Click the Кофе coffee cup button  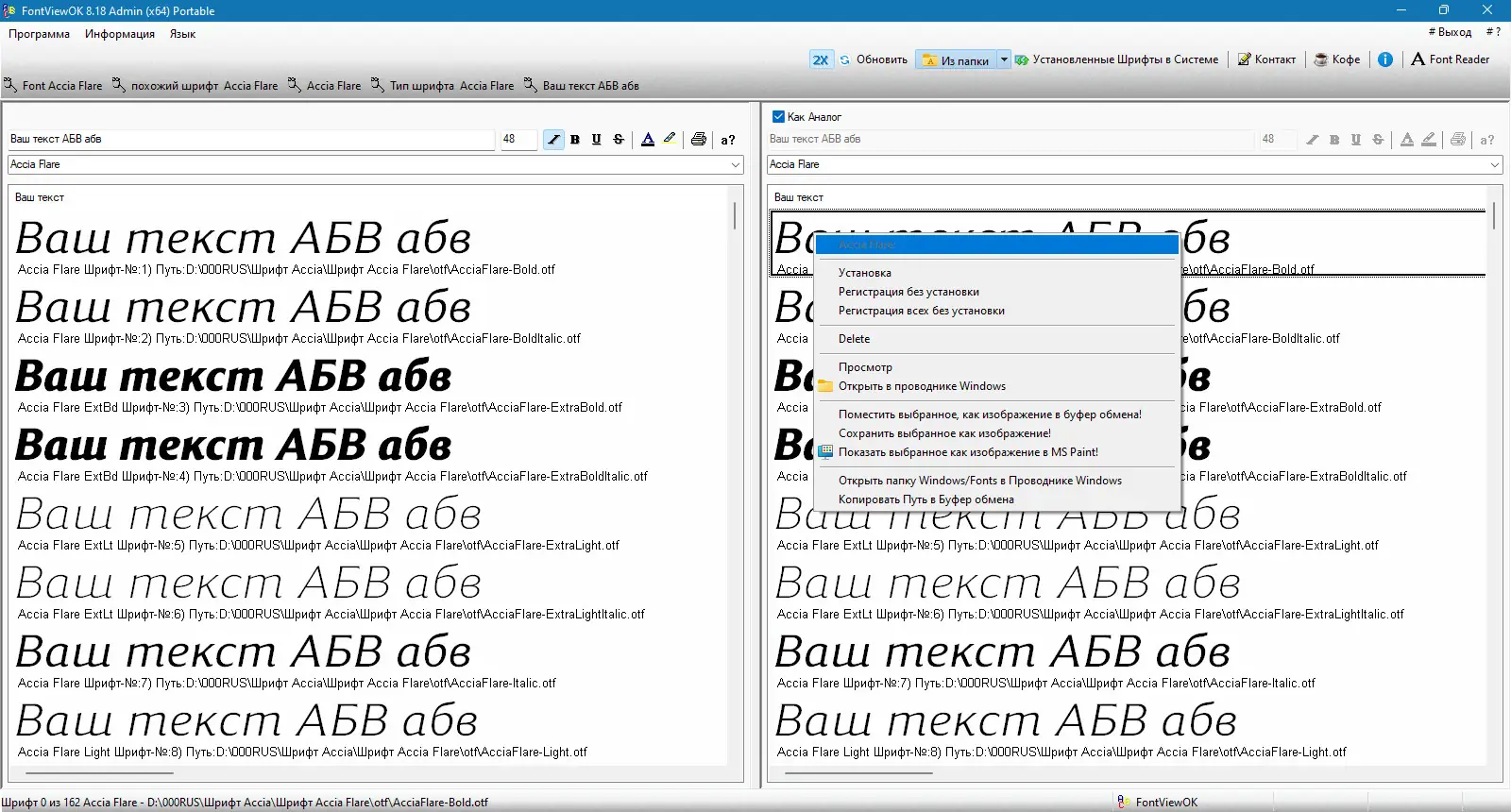click(x=1337, y=59)
